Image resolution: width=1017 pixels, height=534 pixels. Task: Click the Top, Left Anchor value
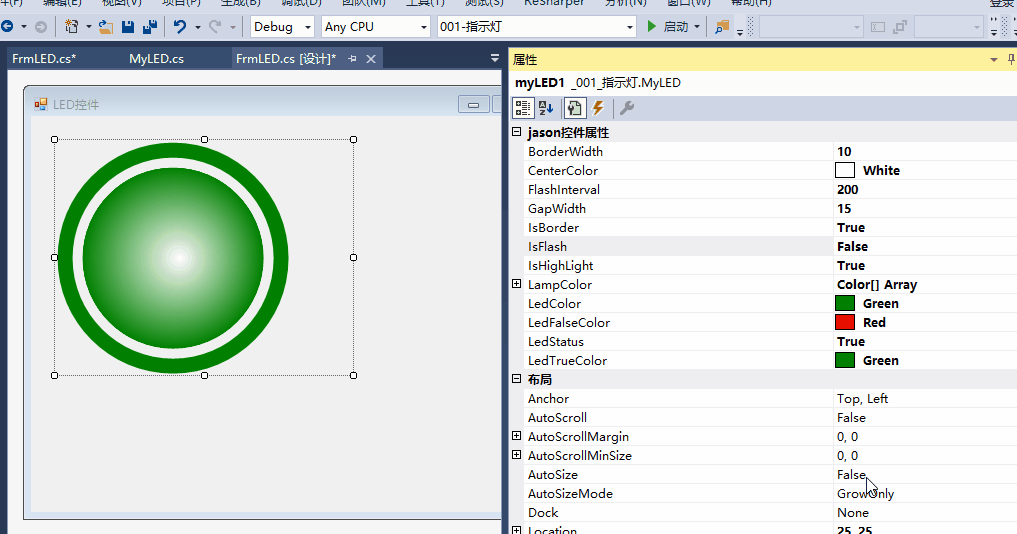click(x=862, y=398)
